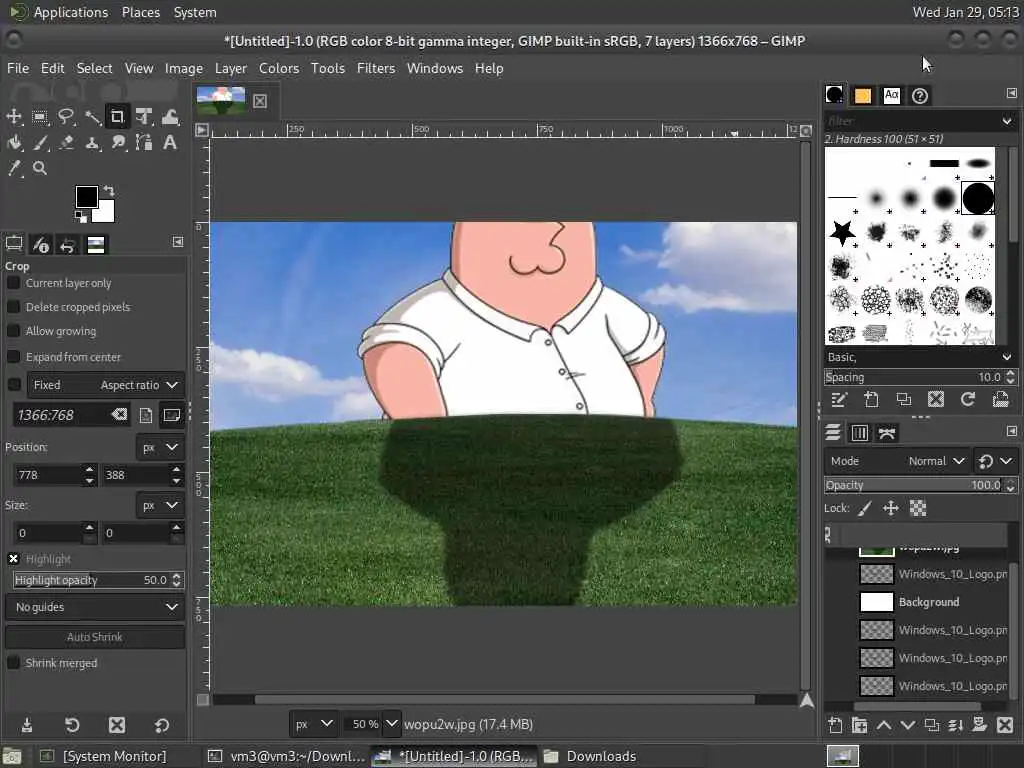Image resolution: width=1024 pixels, height=768 pixels.
Task: Uncheck the Highlight option
Action: pos(13,559)
